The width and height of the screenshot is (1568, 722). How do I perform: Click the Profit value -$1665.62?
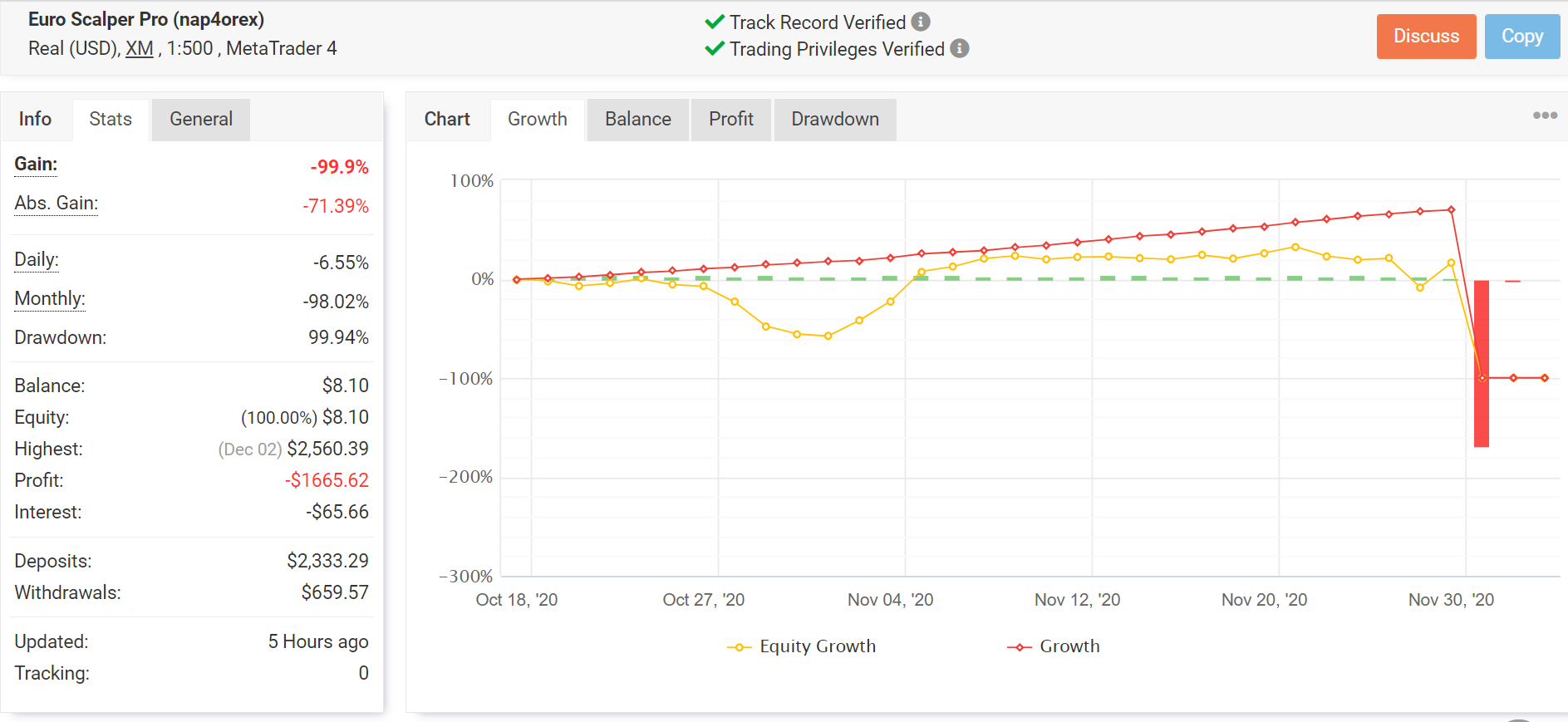327,480
